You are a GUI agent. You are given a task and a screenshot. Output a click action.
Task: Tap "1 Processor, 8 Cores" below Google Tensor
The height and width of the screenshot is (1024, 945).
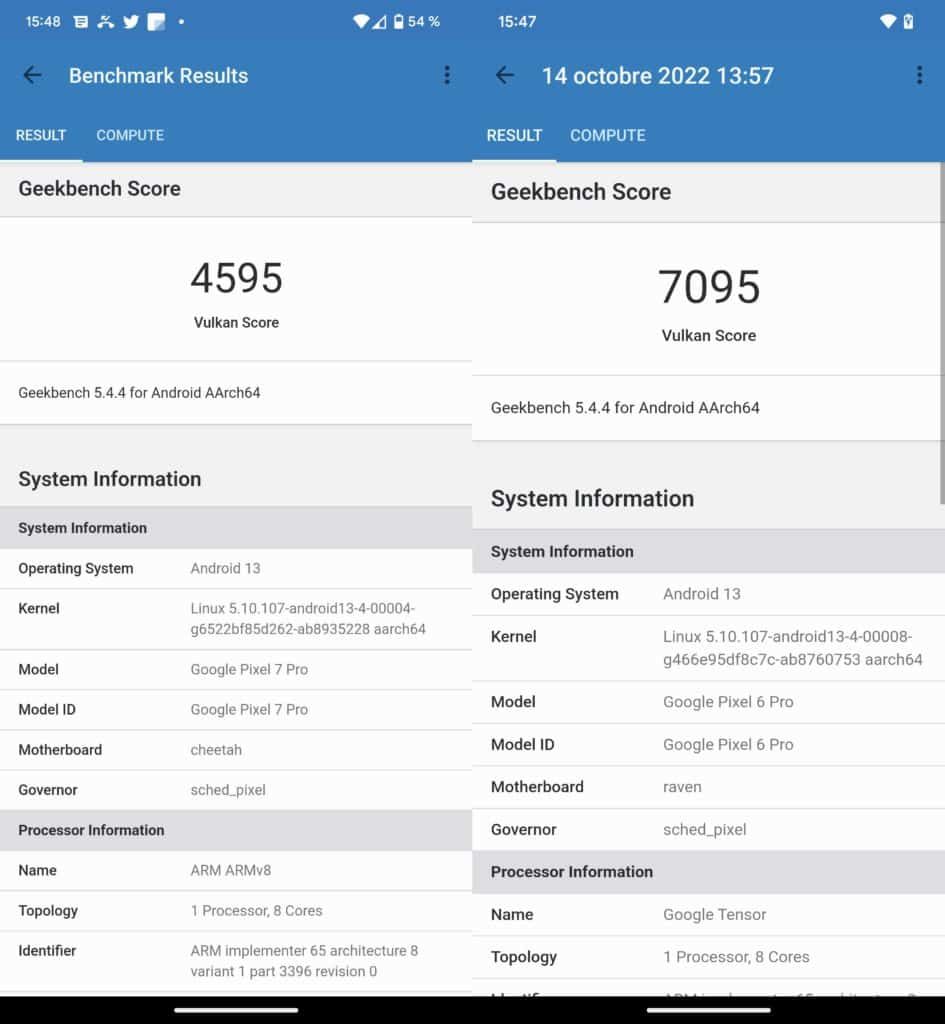click(736, 957)
